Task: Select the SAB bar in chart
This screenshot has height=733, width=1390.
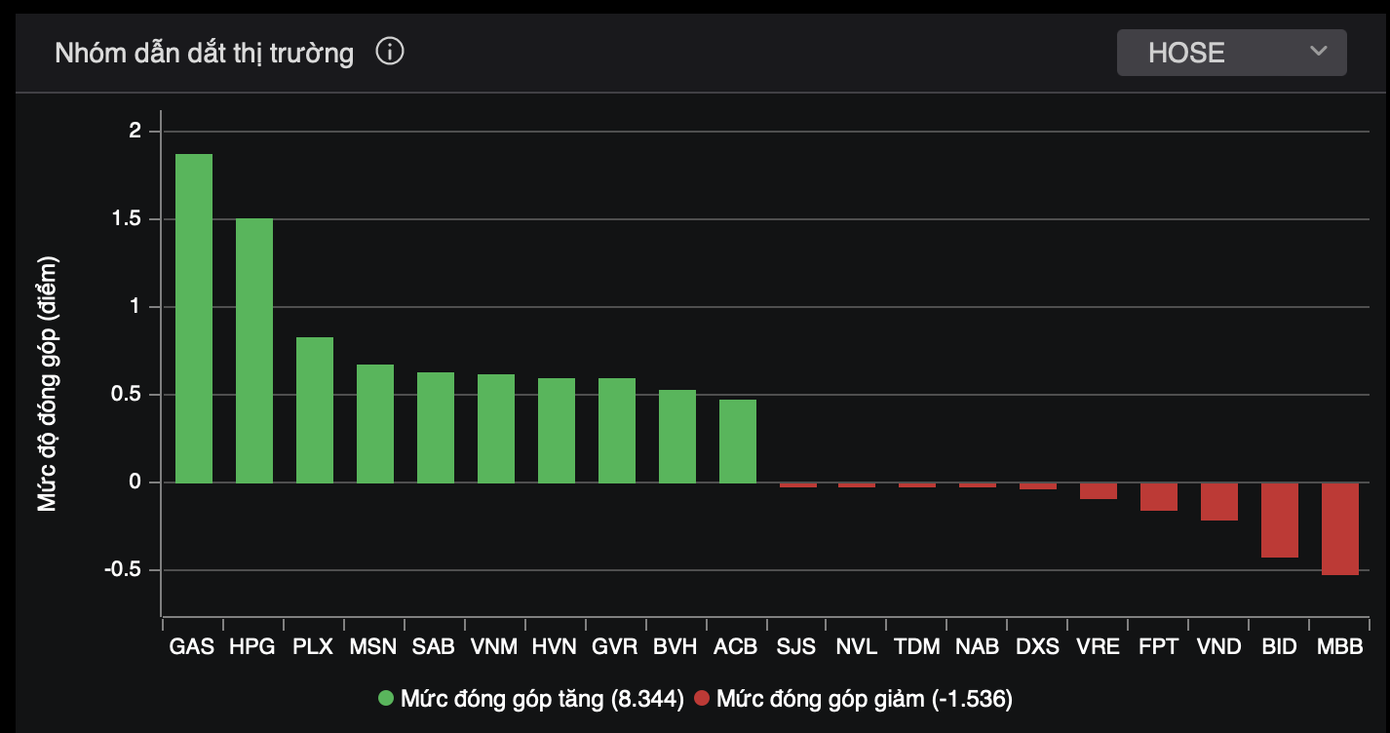Action: pos(435,428)
